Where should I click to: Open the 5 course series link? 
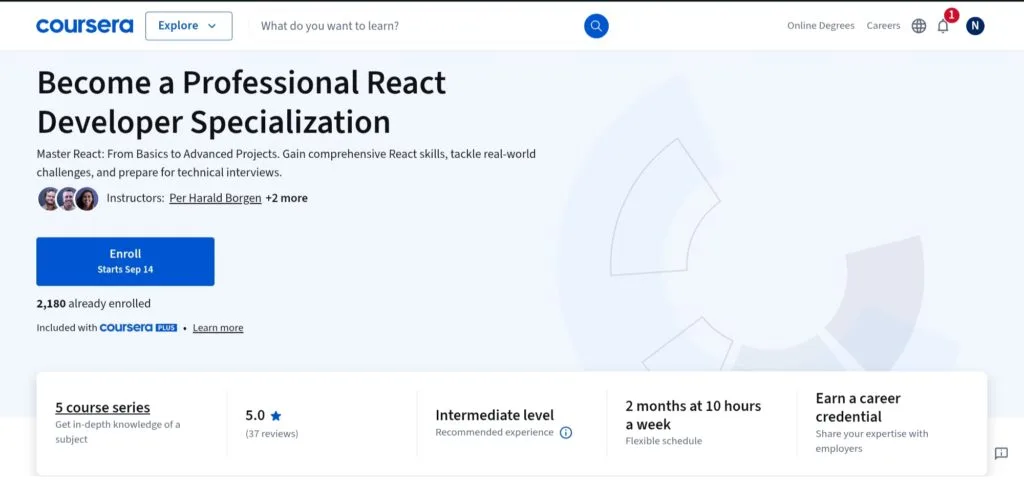coord(103,408)
